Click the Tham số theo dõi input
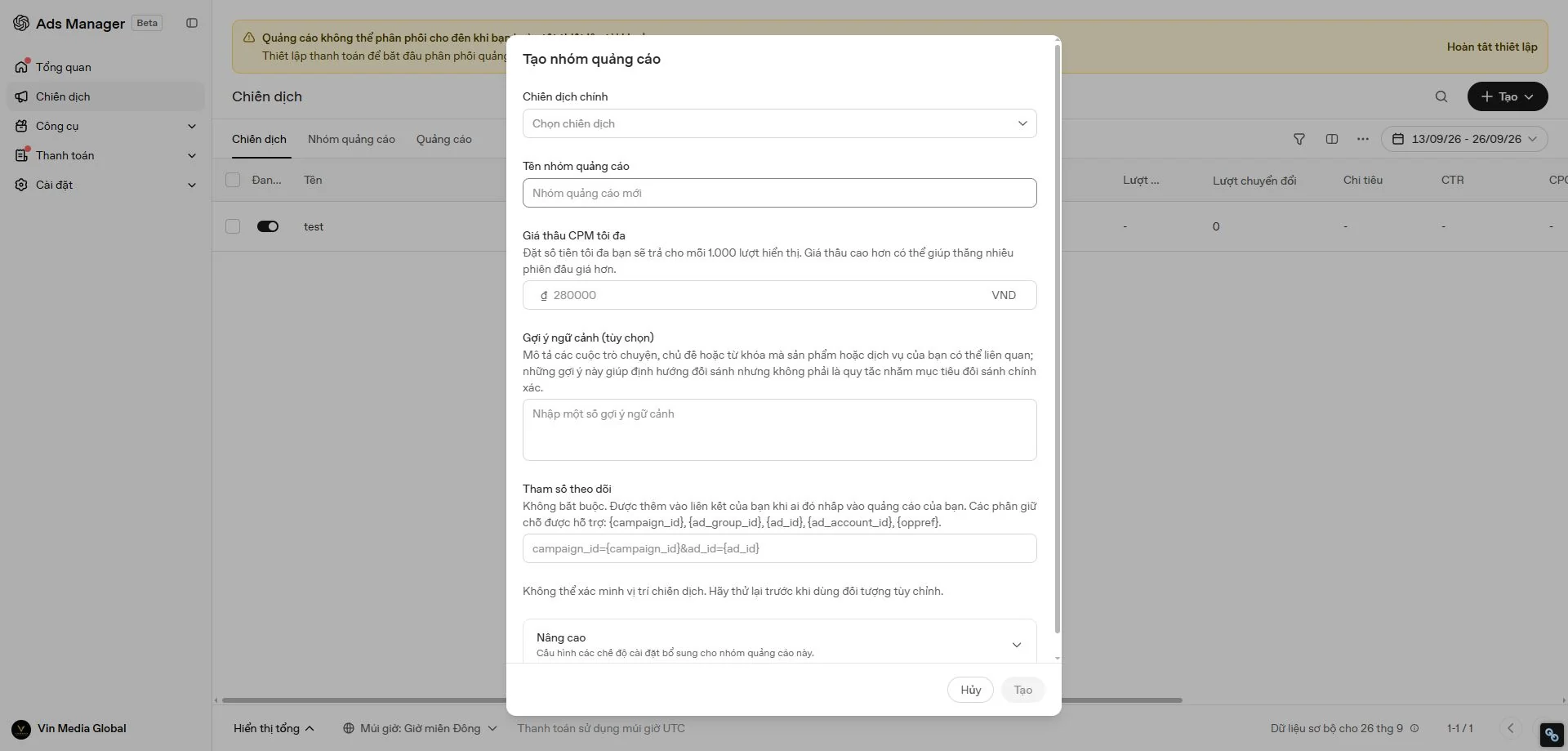 click(x=780, y=548)
